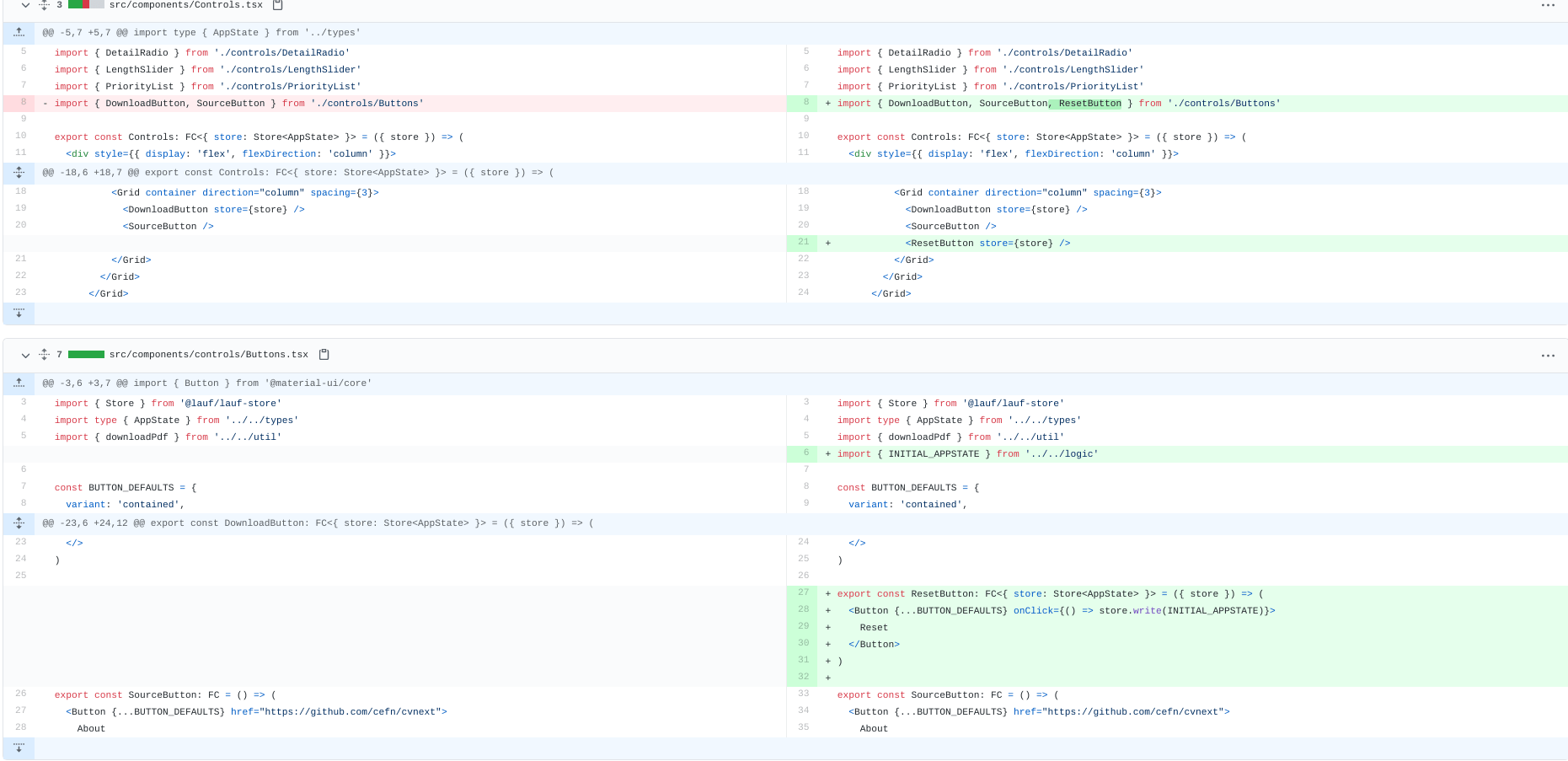This screenshot has height=761, width=1568.
Task: Copy the file path of Buttons.tsx
Action: coord(325,355)
